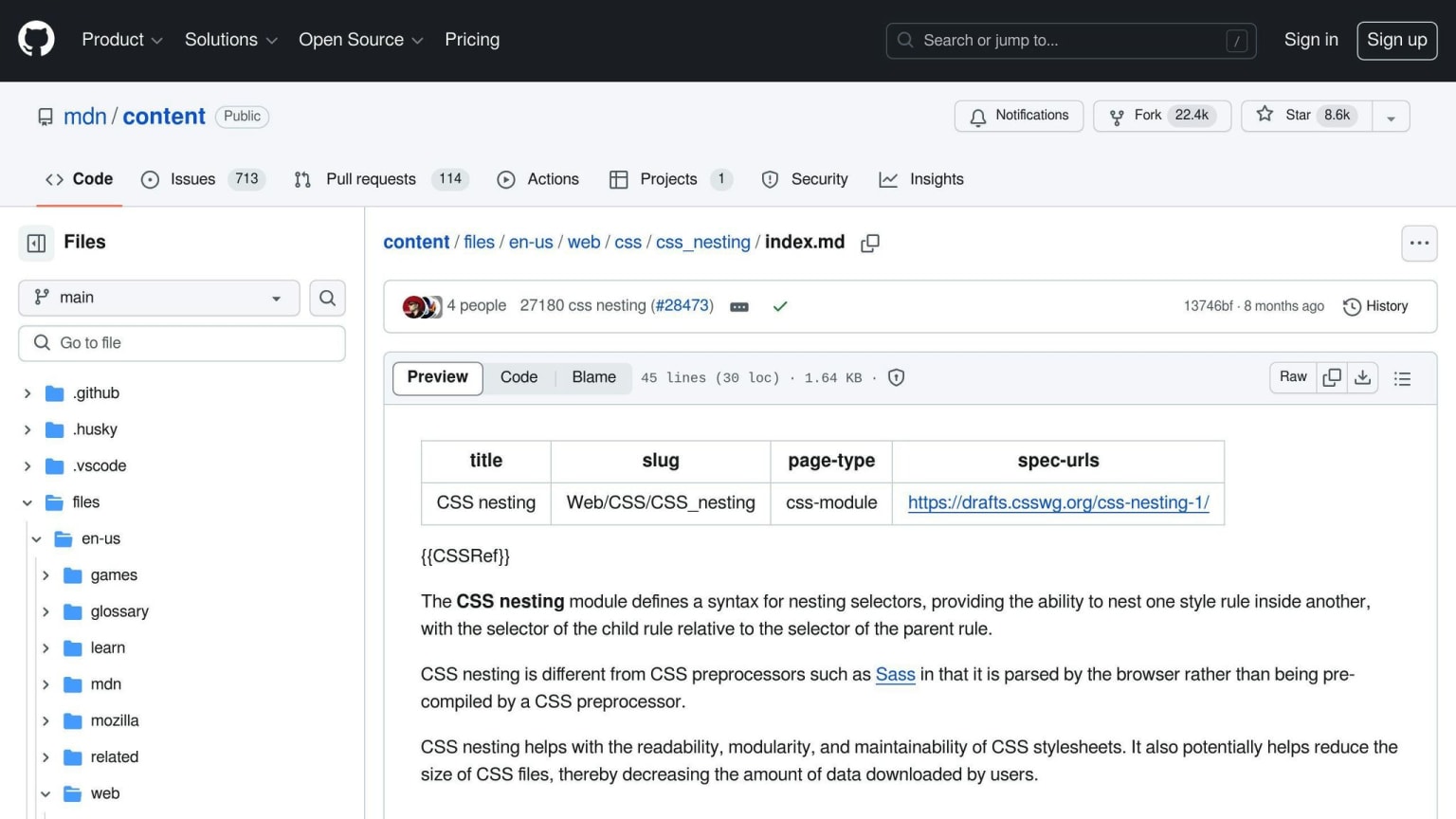This screenshot has width=1456, height=819.
Task: Open the Product menu
Action: (122, 40)
